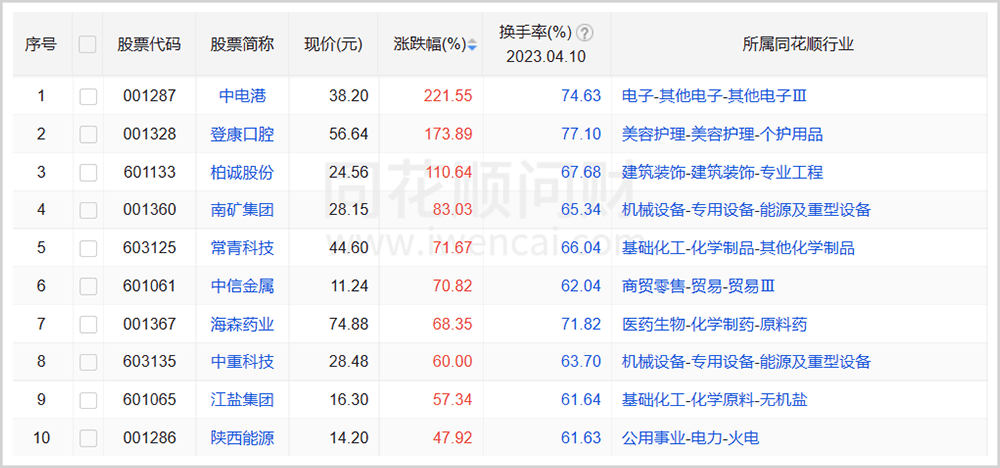
Task: Click the date 2023.04.10 in header
Action: [x=546, y=57]
